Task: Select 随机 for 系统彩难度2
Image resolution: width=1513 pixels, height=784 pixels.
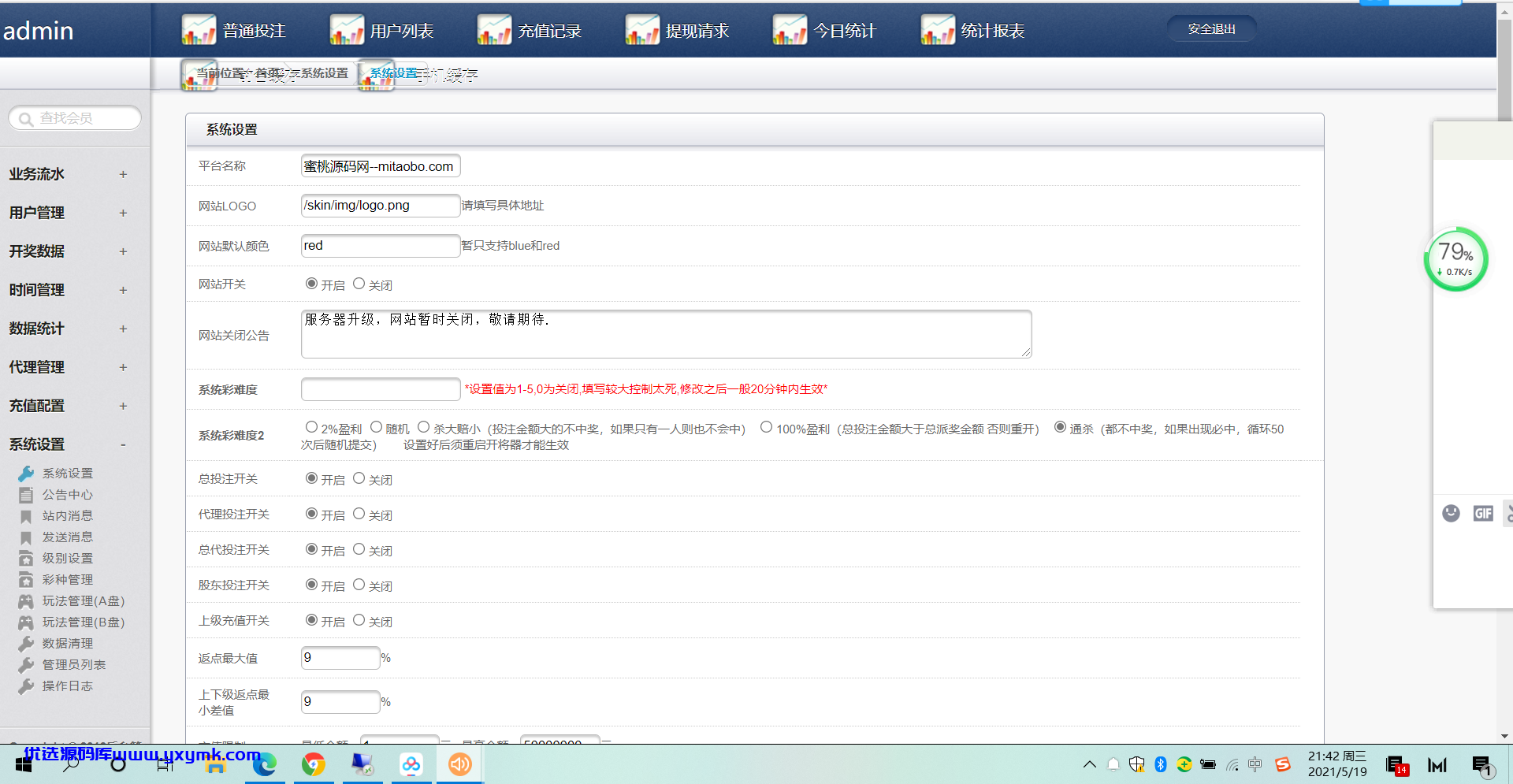Action: point(376,427)
